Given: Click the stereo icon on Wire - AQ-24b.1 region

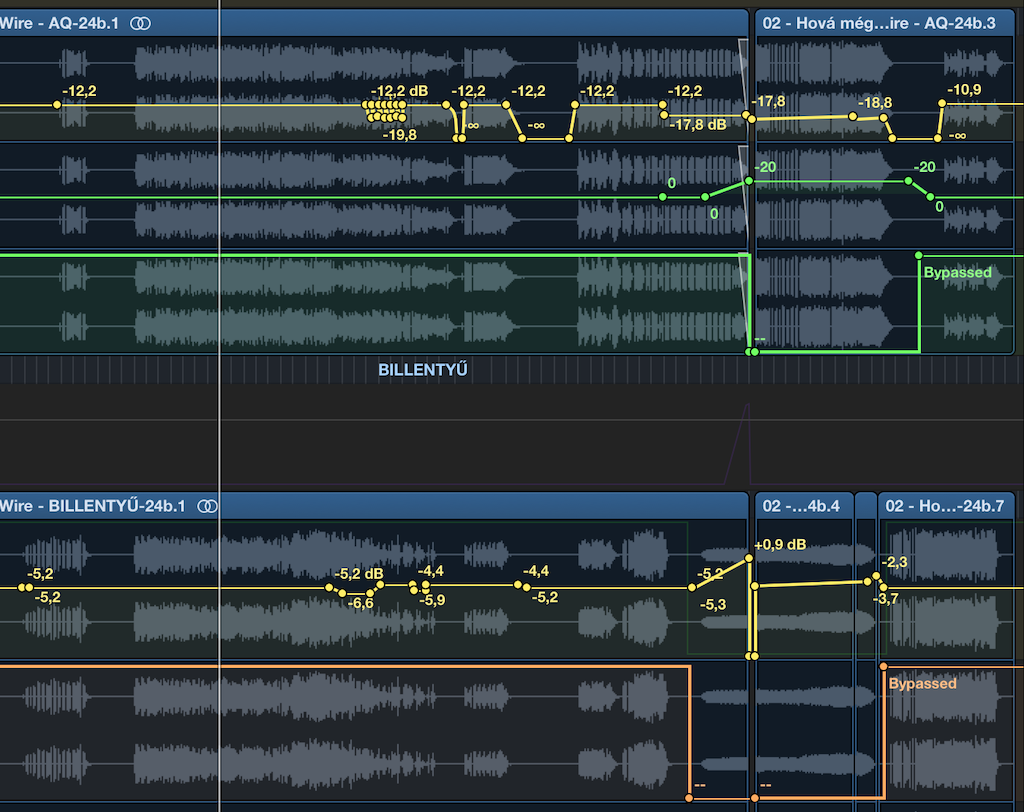Looking at the screenshot, I should click(x=141, y=22).
